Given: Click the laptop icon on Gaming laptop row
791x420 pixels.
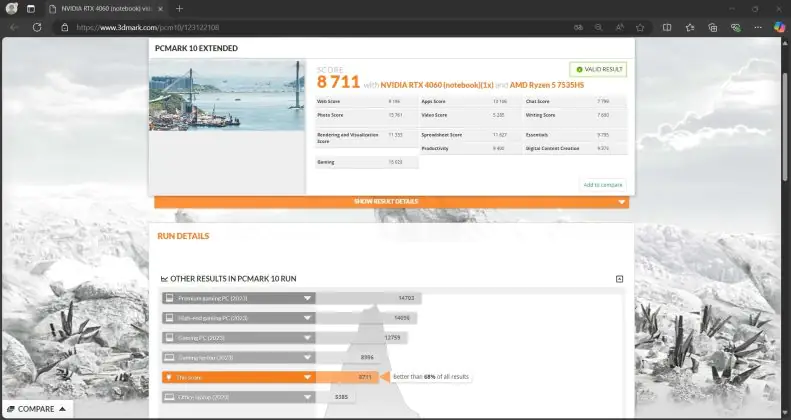Looking at the screenshot, I should [170, 357].
